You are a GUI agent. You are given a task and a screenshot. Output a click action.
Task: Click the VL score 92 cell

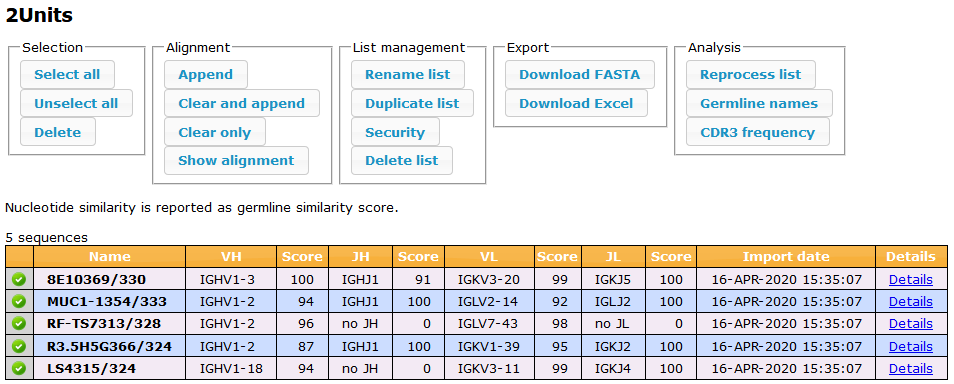coord(558,302)
